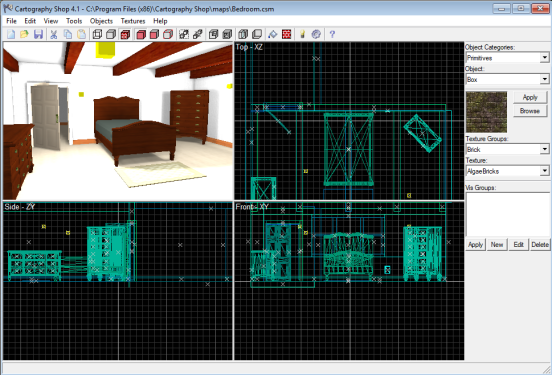Click inside the Vis Groups list box
552x375 pixels.
click(x=507, y=214)
